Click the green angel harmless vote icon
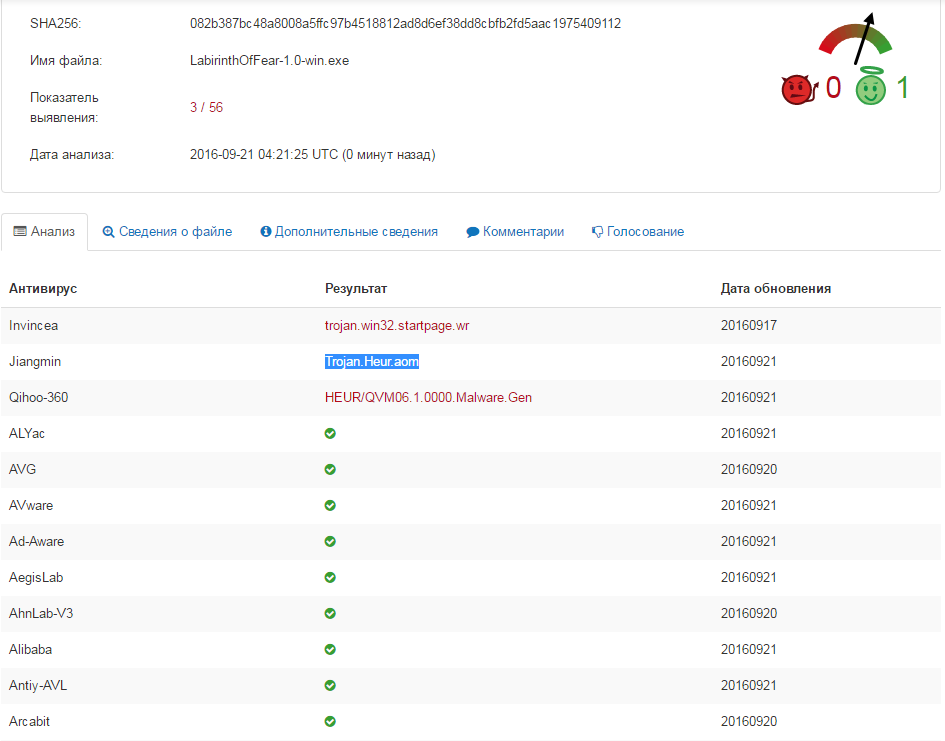This screenshot has height=741, width=945. pyautogui.click(x=871, y=86)
